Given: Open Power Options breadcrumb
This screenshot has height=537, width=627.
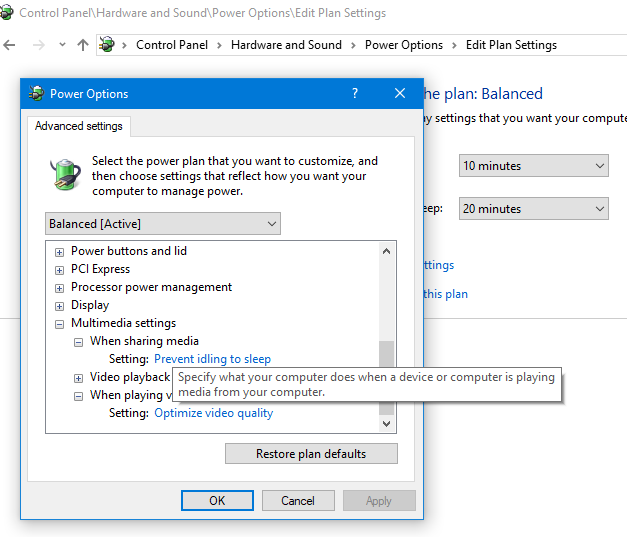Looking at the screenshot, I should point(404,45).
